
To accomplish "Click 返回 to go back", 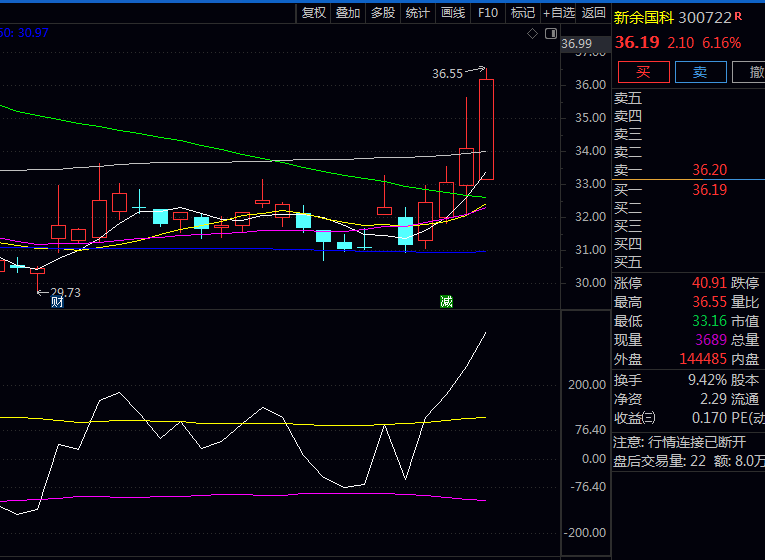I will coord(594,13).
